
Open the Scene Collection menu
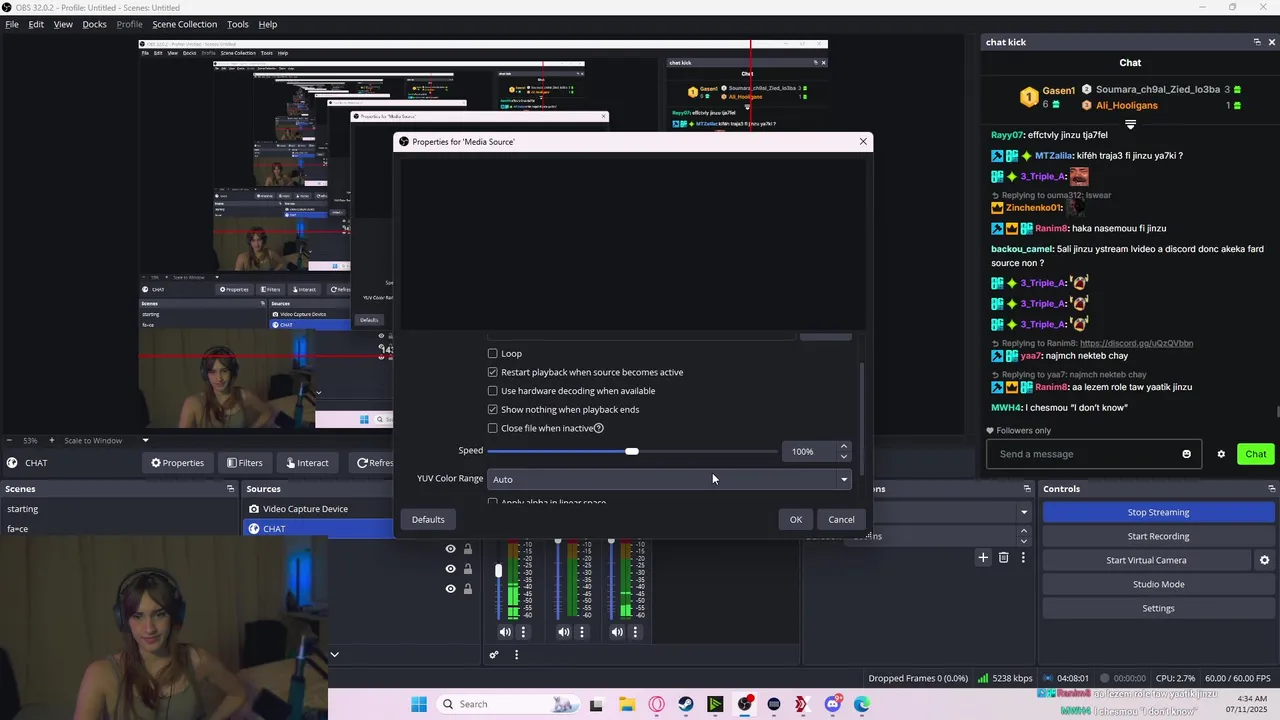[184, 24]
